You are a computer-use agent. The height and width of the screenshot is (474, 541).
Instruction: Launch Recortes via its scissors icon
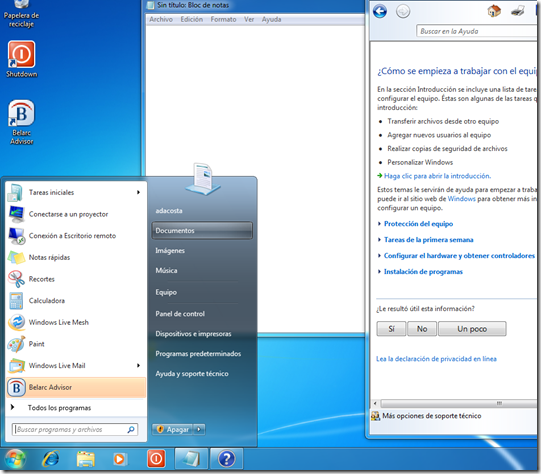(16, 279)
